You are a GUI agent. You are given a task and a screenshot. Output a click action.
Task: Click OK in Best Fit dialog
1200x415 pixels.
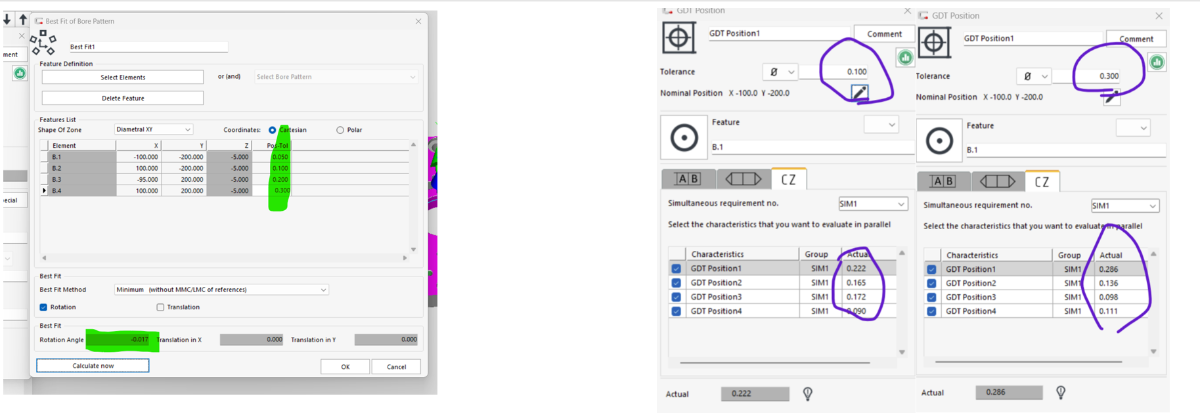click(345, 366)
